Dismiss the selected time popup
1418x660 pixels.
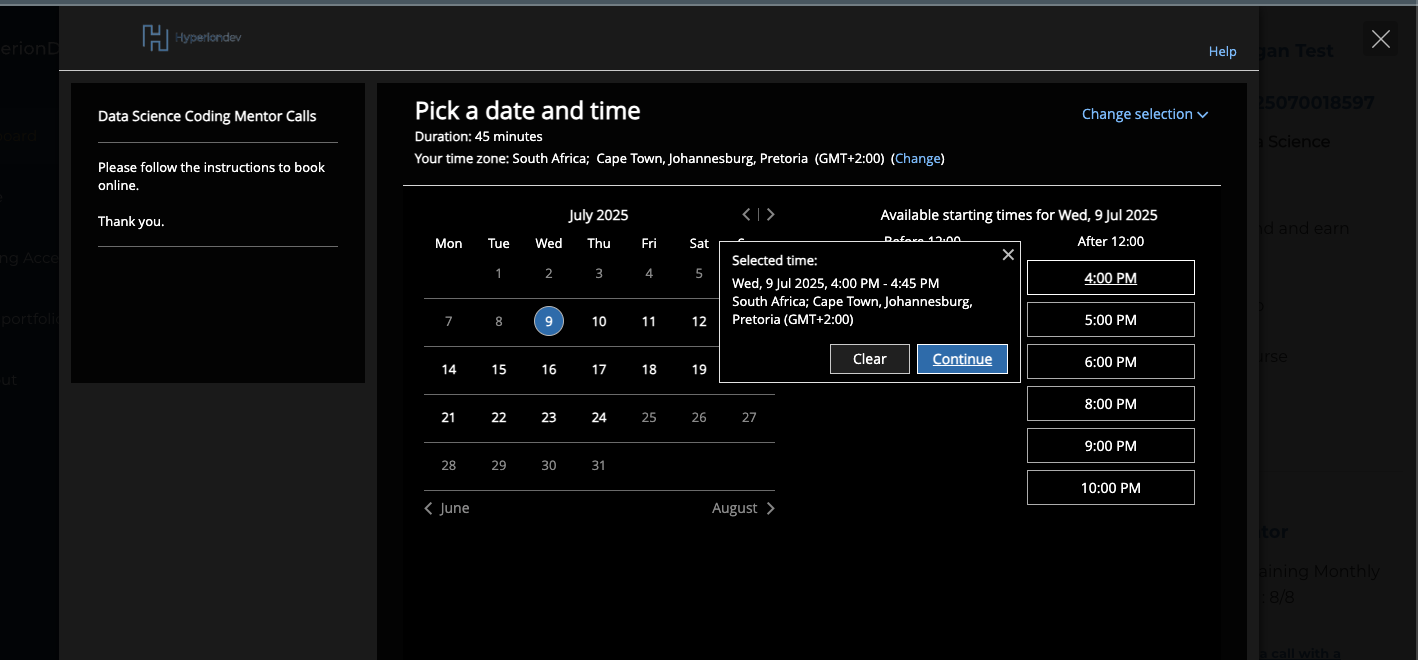[x=1008, y=255]
